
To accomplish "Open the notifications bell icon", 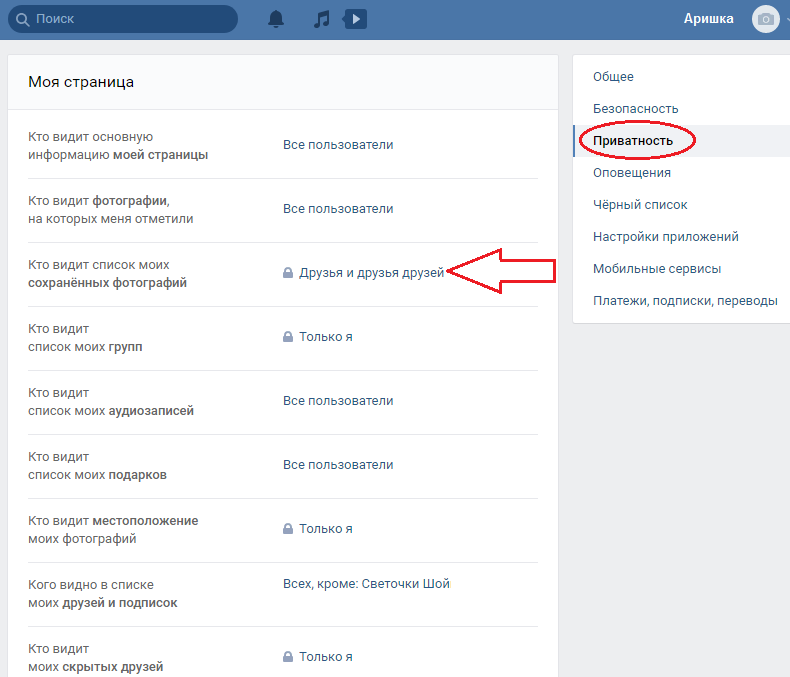I will [x=276, y=19].
